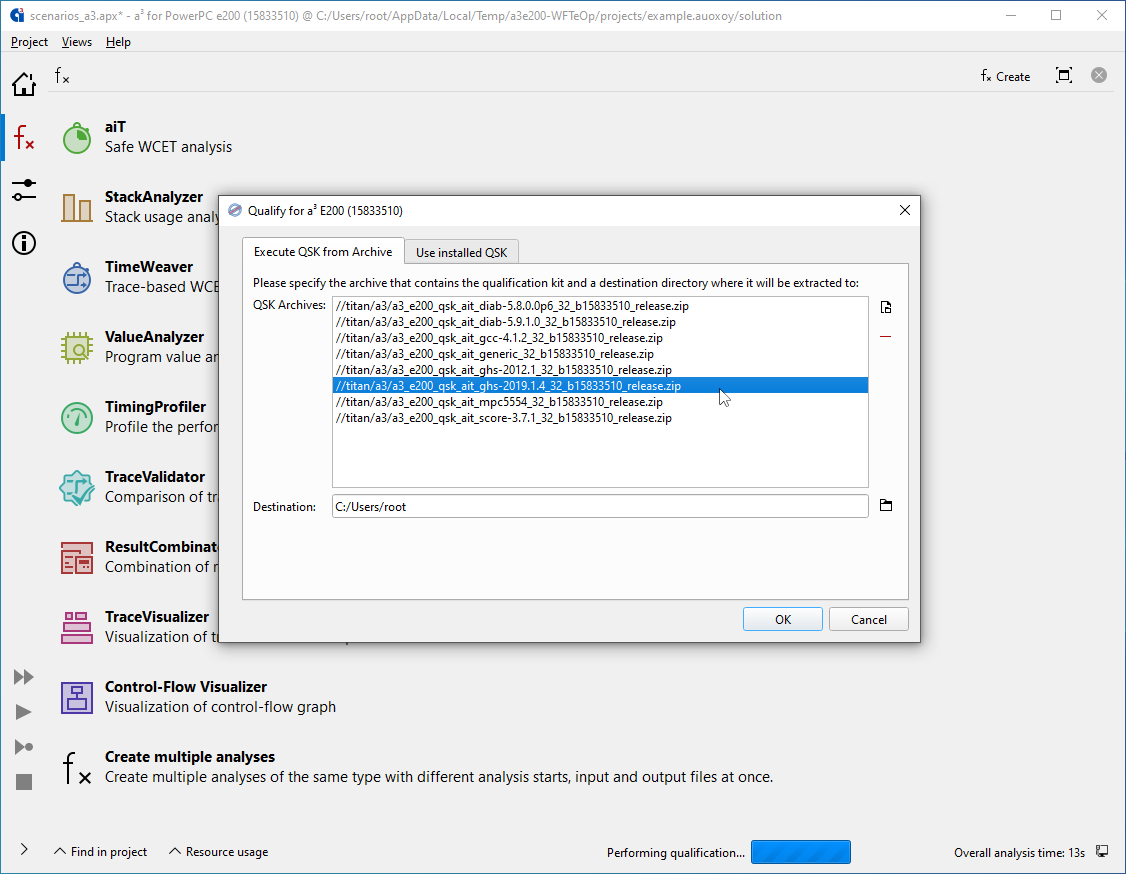The image size is (1126, 874).
Task: Expand the sidebar with chevron arrow
Action: click(x=24, y=850)
